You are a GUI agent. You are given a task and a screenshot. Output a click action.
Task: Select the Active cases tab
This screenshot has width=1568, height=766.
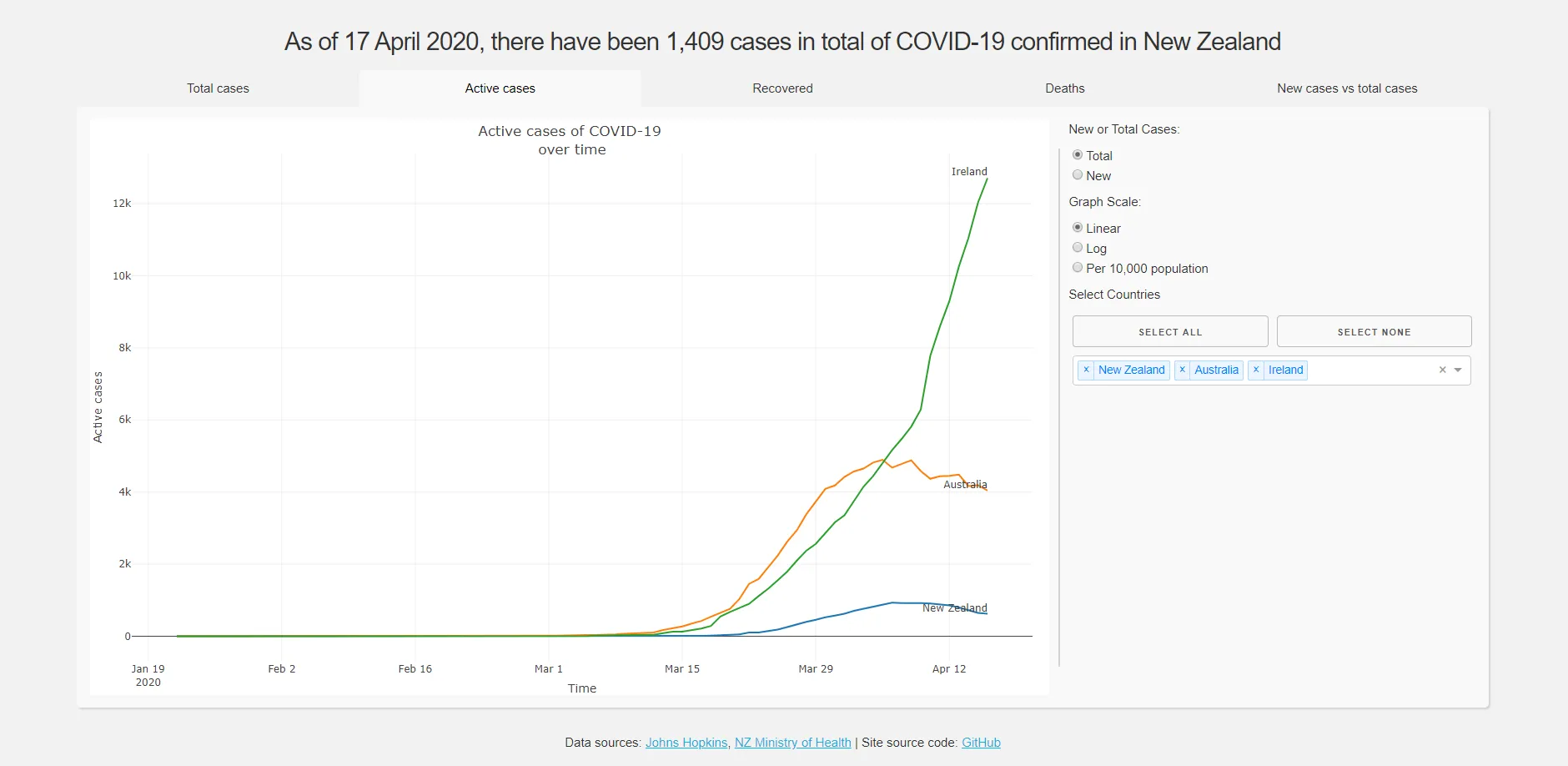click(x=500, y=88)
